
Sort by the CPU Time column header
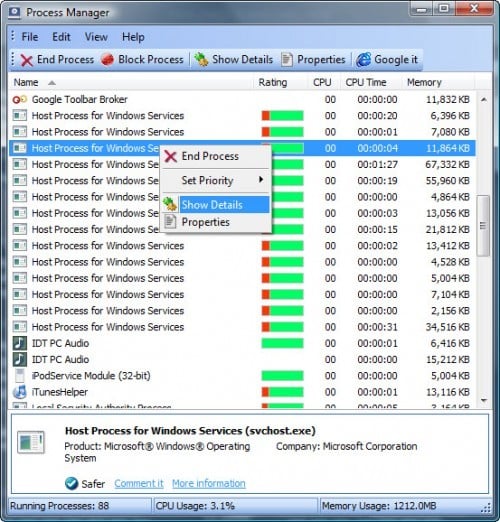coord(370,82)
